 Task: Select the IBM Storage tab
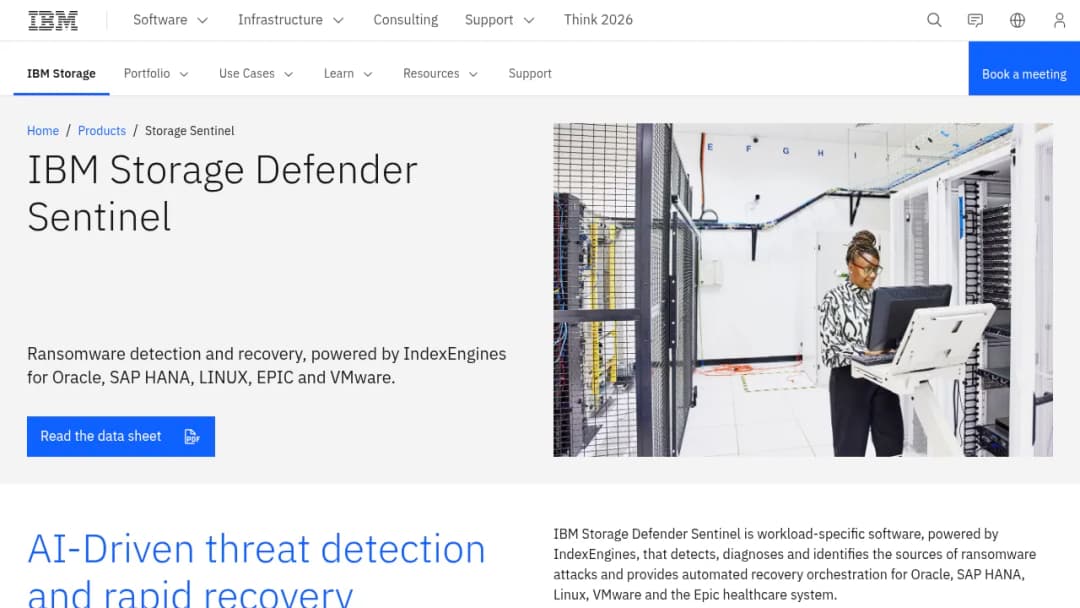click(x=61, y=74)
